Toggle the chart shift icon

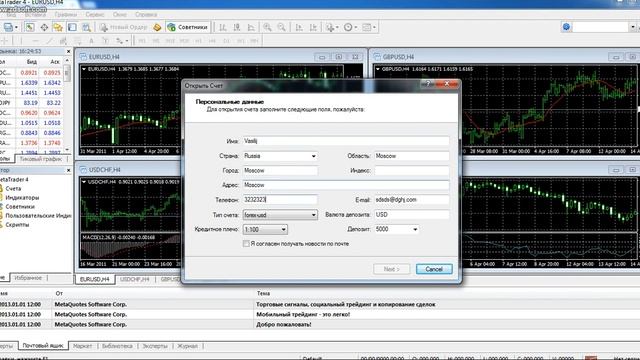coord(313,27)
